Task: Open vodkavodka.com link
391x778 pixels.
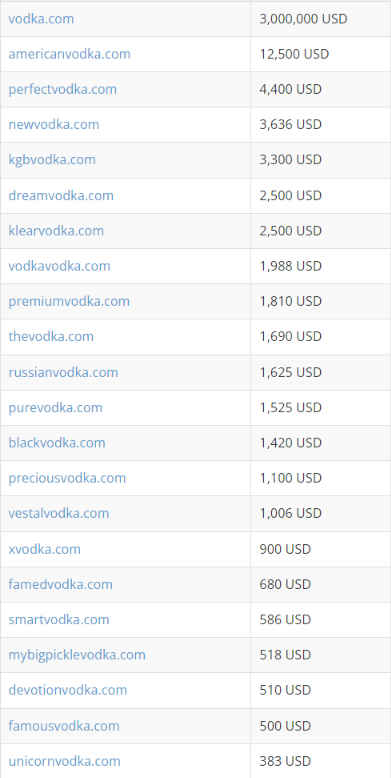Action: click(59, 266)
